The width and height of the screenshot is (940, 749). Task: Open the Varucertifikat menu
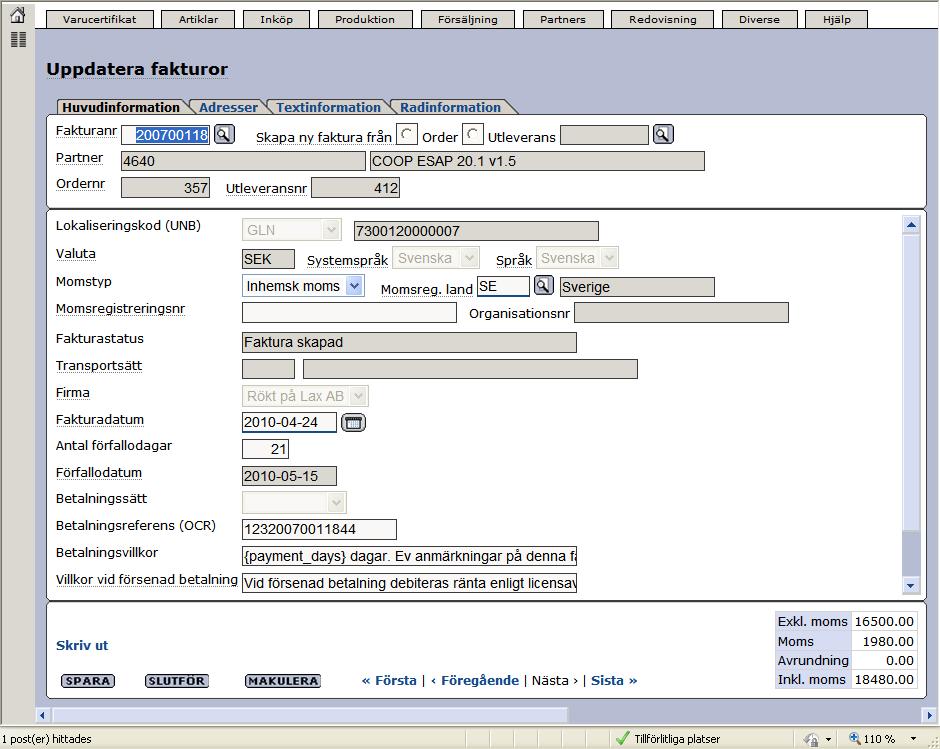[x=100, y=19]
